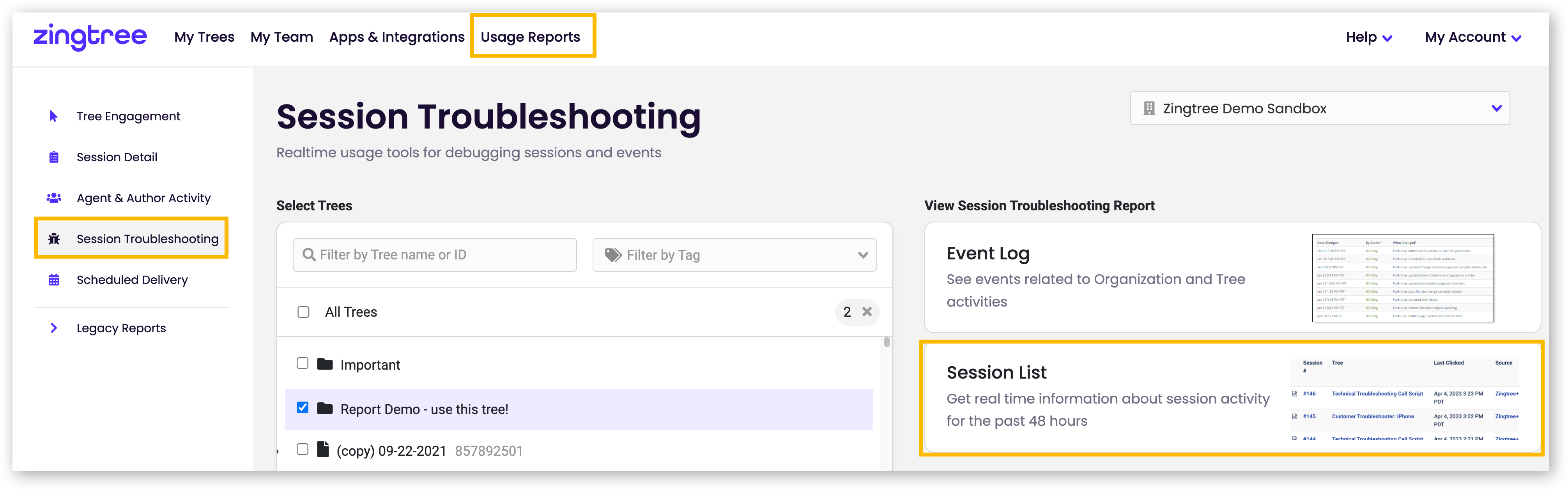
Task: Select the Important folder row label
Action: pos(370,365)
